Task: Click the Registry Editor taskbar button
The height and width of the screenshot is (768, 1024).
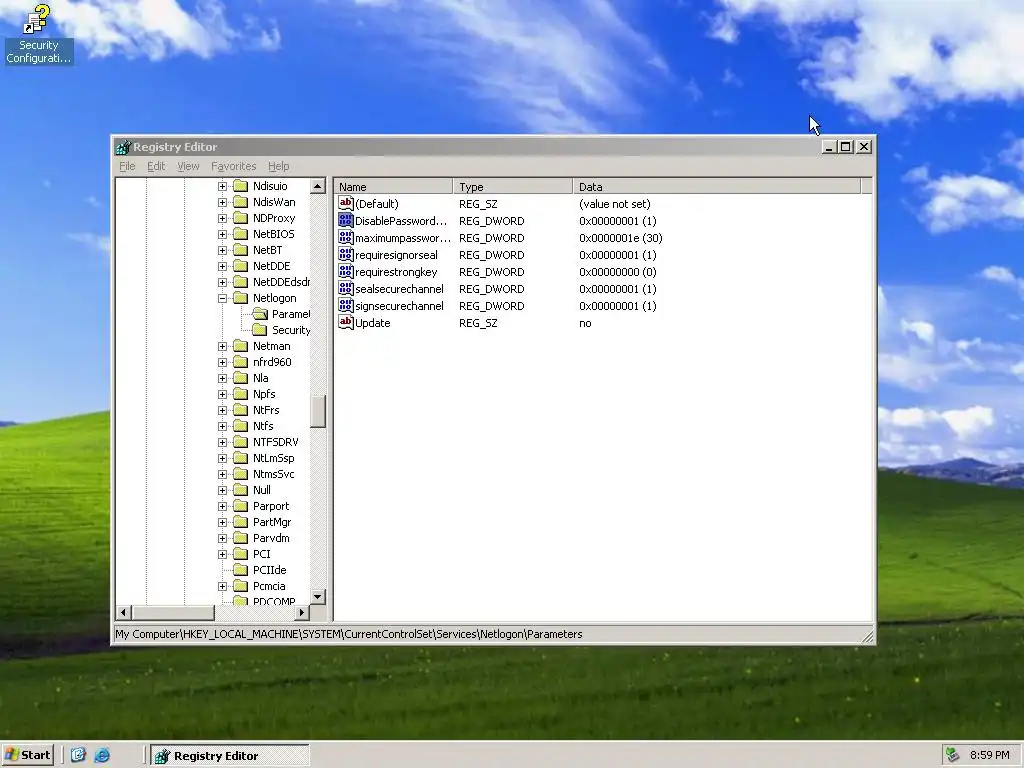Action: coord(230,756)
